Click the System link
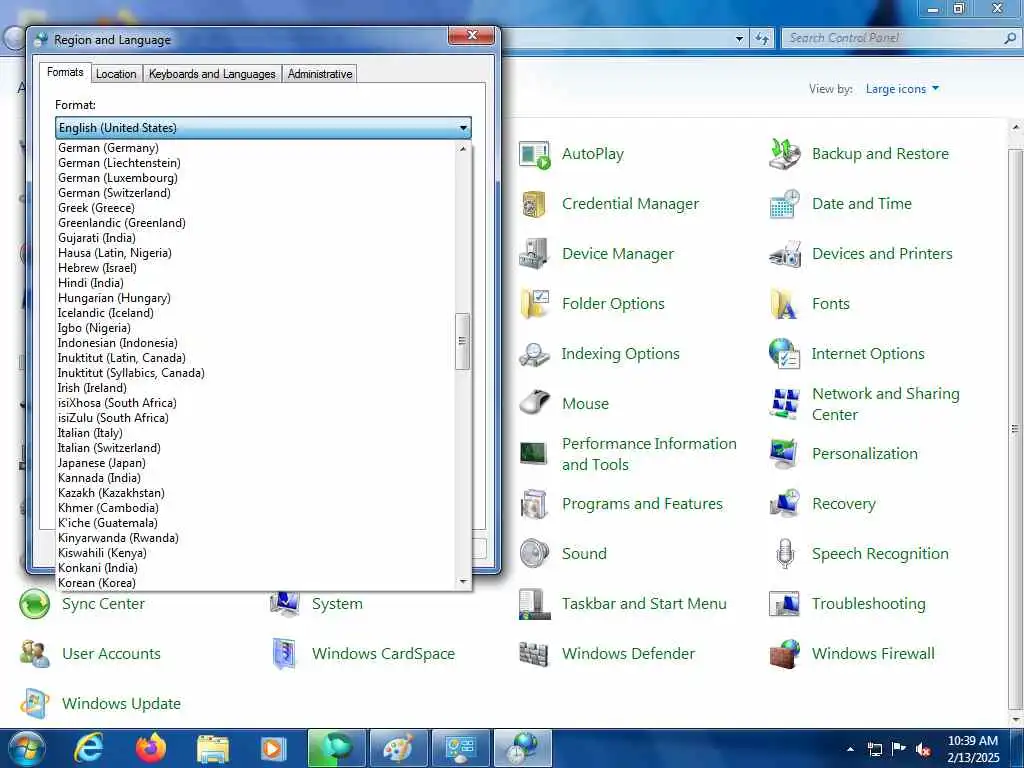The height and width of the screenshot is (768, 1024). pyautogui.click(x=337, y=604)
